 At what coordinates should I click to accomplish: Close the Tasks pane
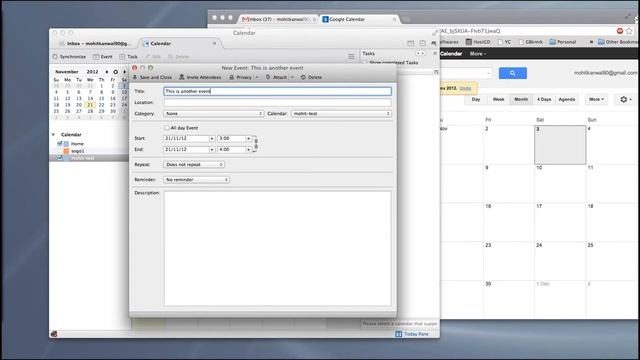[434, 53]
